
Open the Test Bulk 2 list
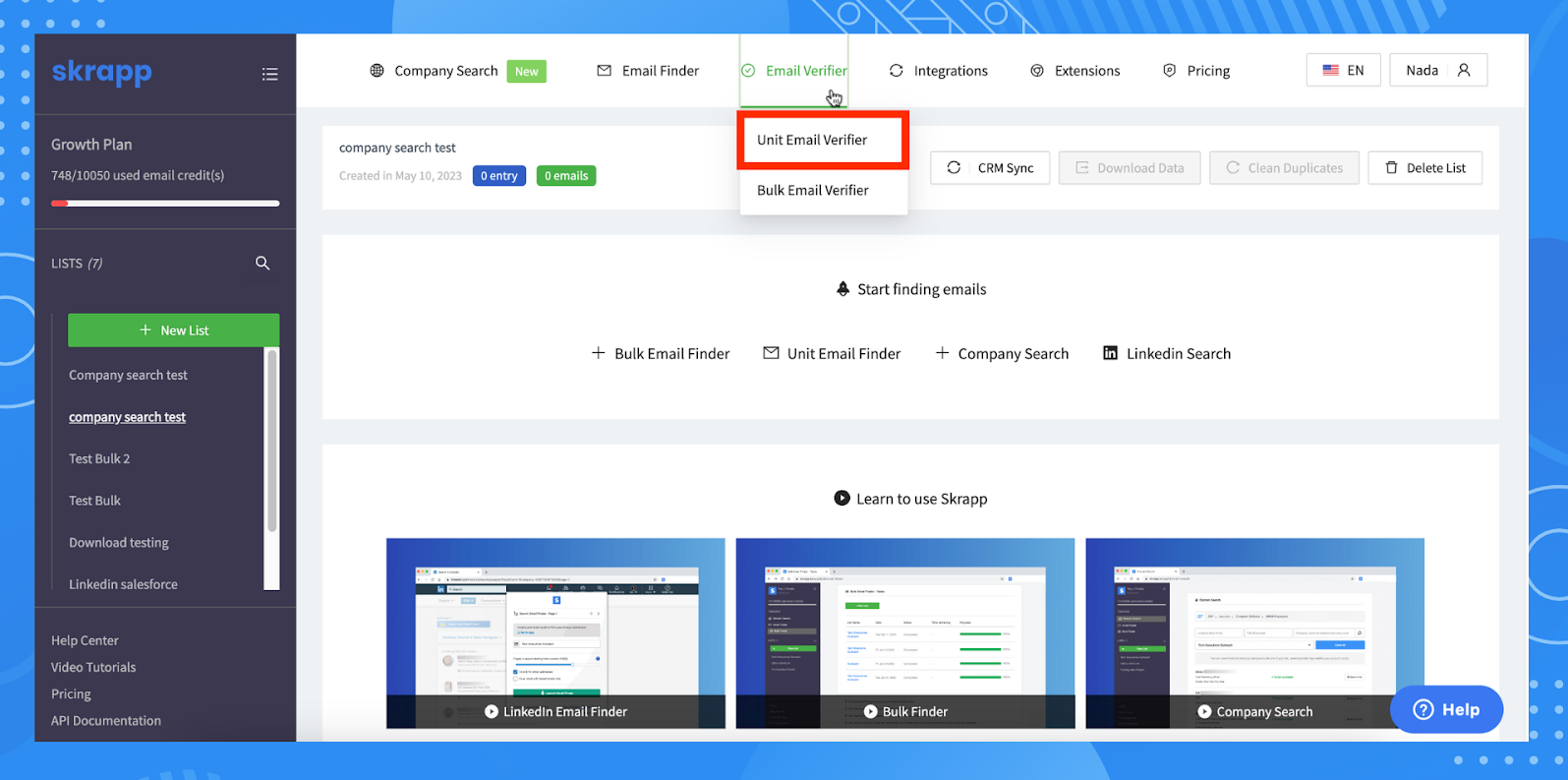click(99, 458)
